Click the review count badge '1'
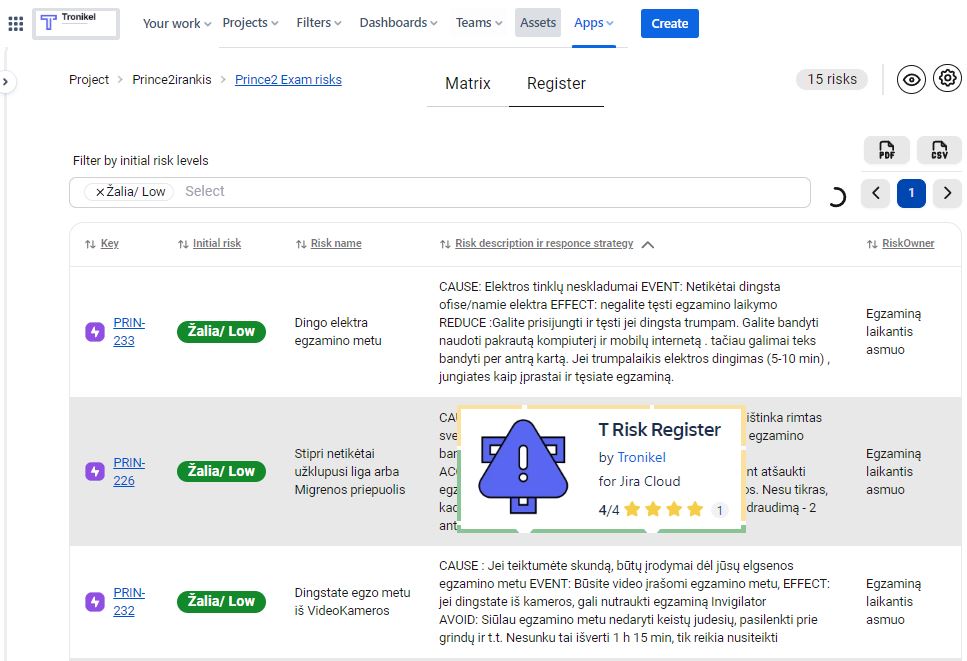 point(719,510)
